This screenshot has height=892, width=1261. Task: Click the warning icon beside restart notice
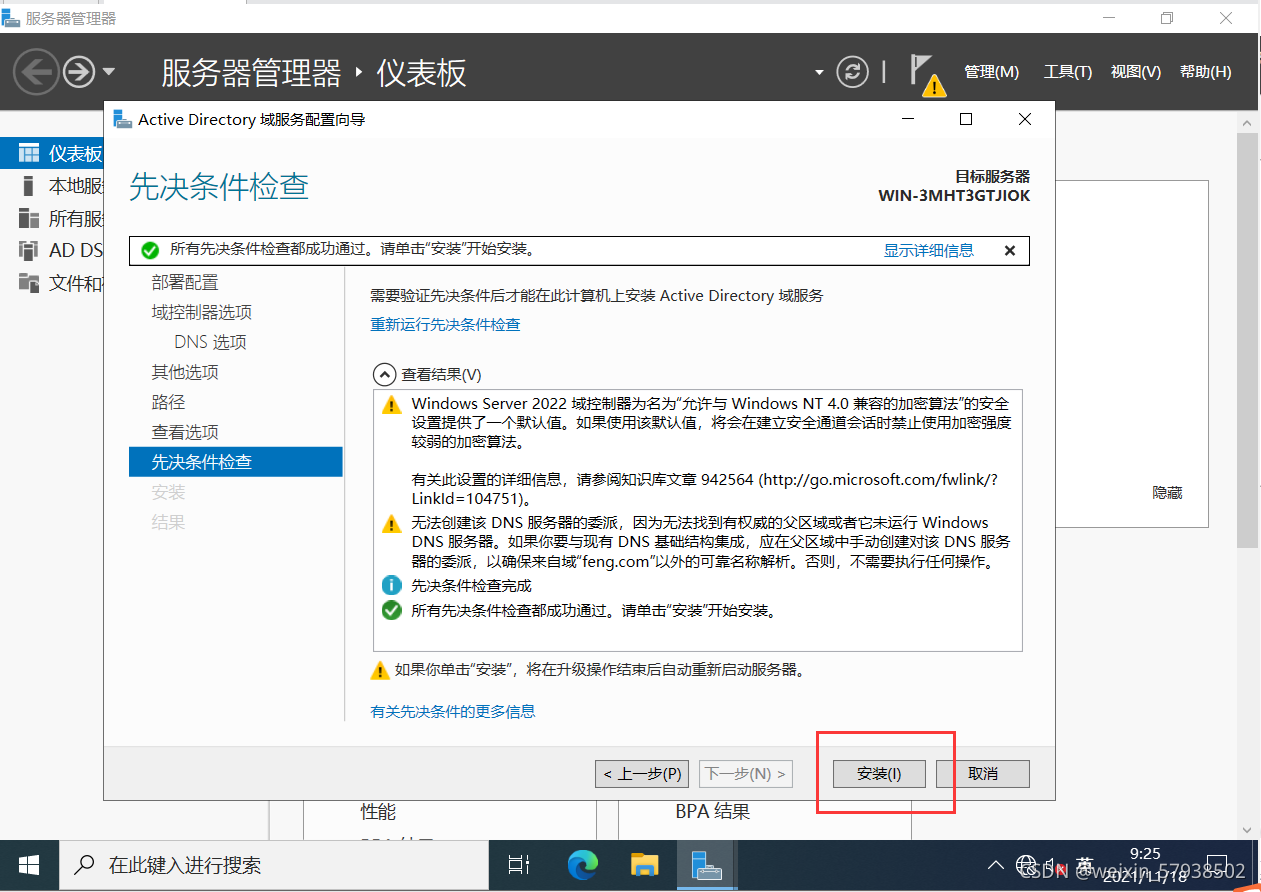pyautogui.click(x=380, y=670)
